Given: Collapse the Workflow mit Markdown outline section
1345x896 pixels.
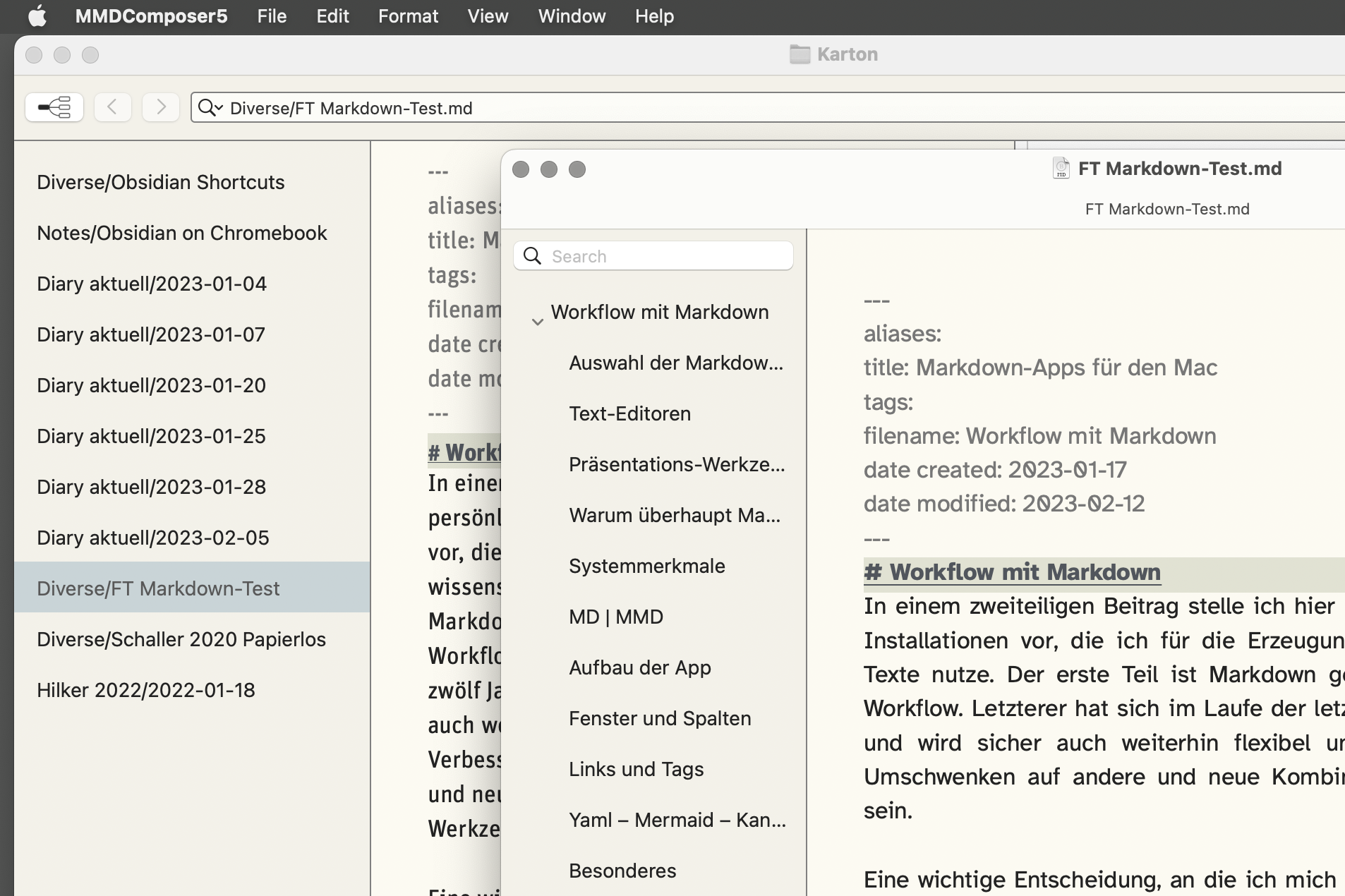Looking at the screenshot, I should tap(538, 322).
